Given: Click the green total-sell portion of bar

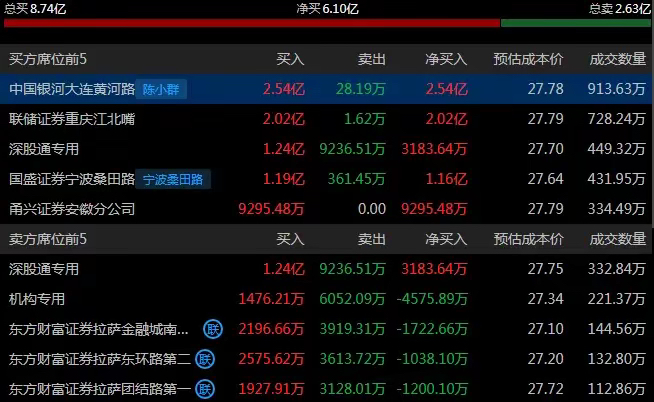Looking at the screenshot, I should tap(576, 23).
